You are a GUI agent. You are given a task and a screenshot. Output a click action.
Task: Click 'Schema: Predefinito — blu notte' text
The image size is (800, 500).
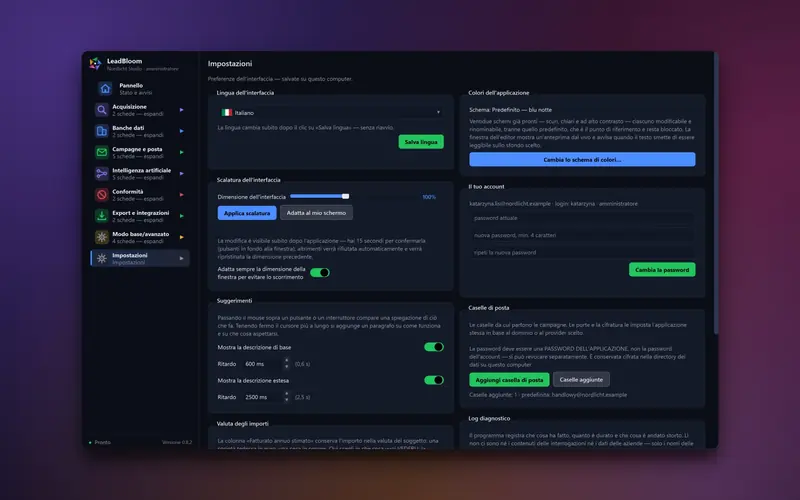(x=510, y=110)
